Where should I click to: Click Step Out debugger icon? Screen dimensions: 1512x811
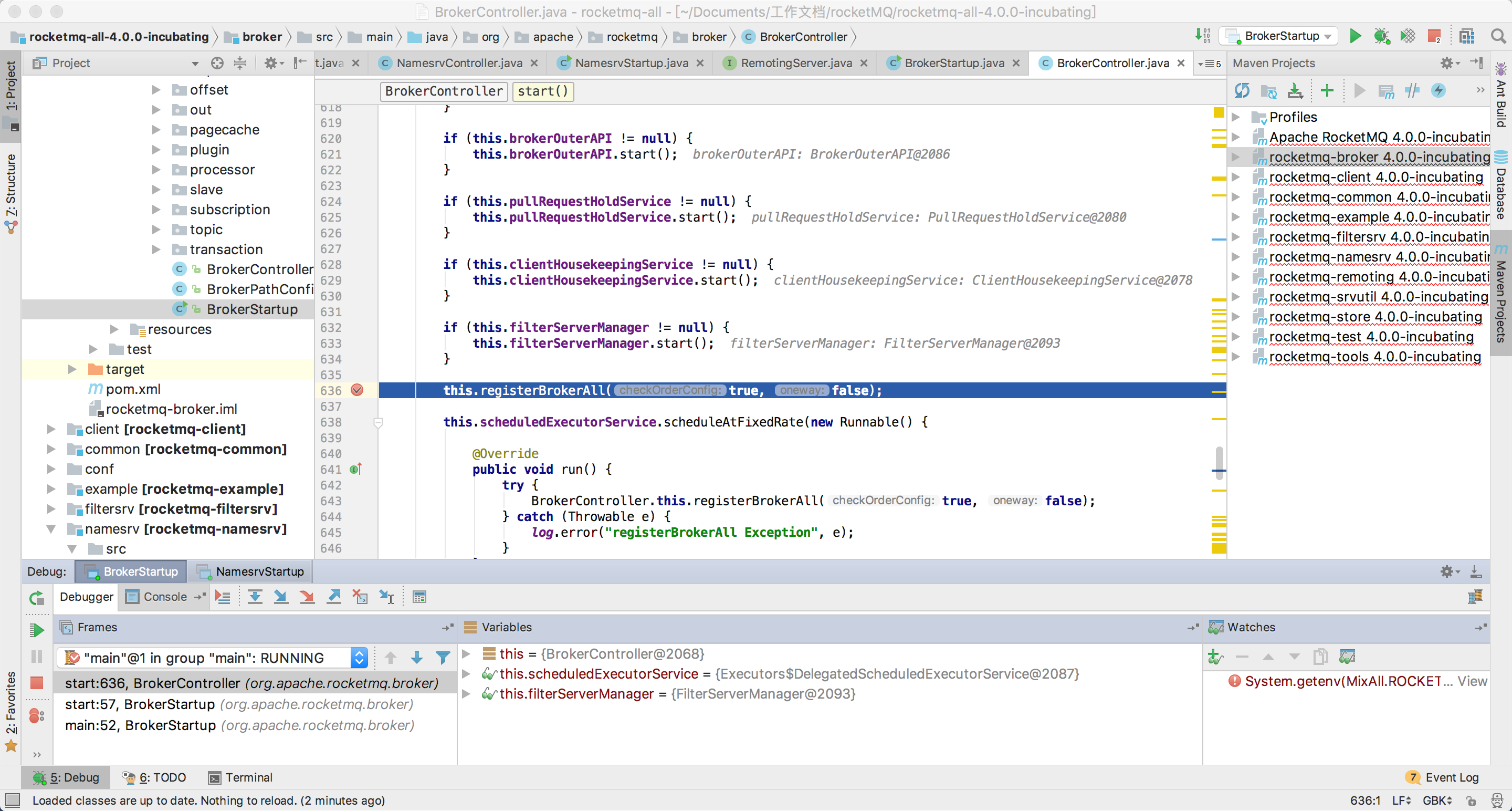click(333, 597)
